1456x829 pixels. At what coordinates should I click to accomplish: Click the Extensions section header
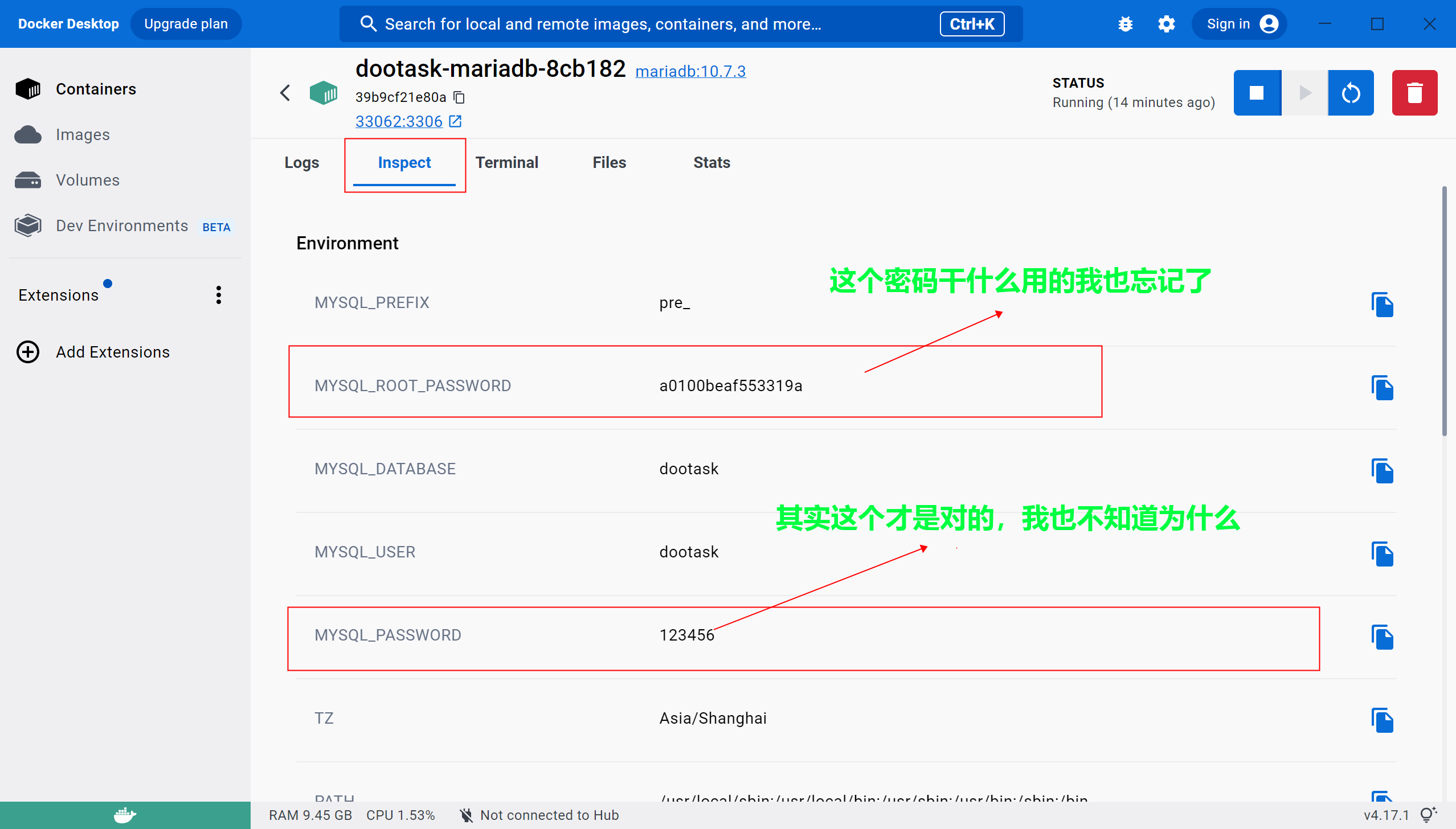pyautogui.click(x=58, y=295)
